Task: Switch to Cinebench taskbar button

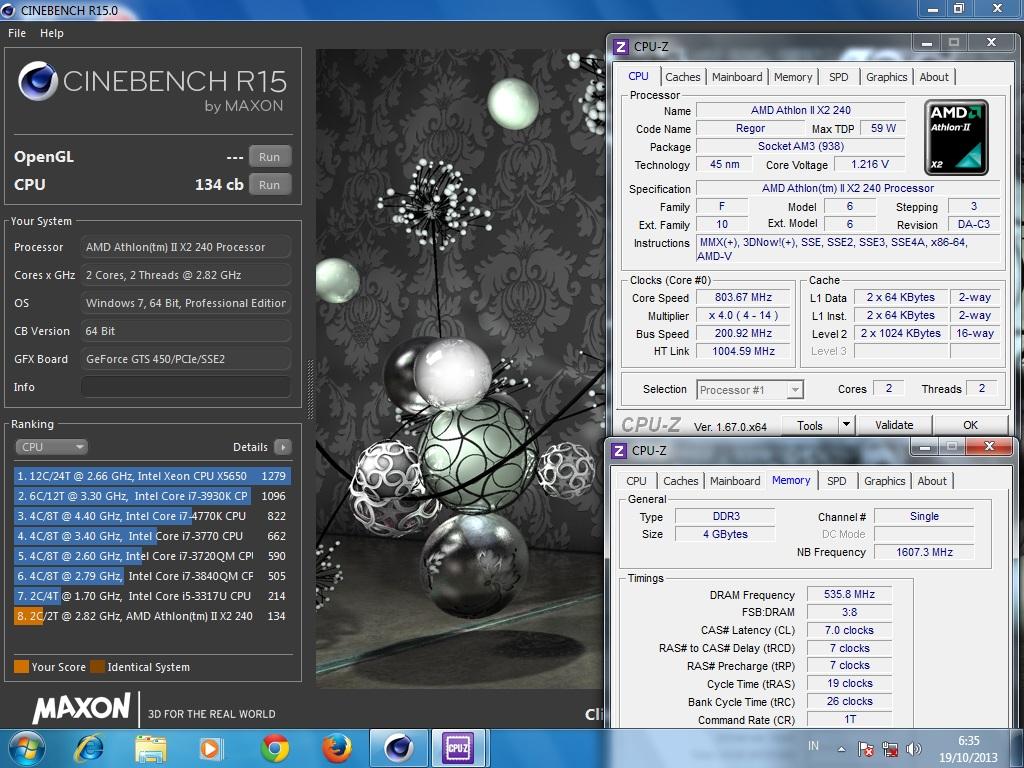Action: (398, 748)
